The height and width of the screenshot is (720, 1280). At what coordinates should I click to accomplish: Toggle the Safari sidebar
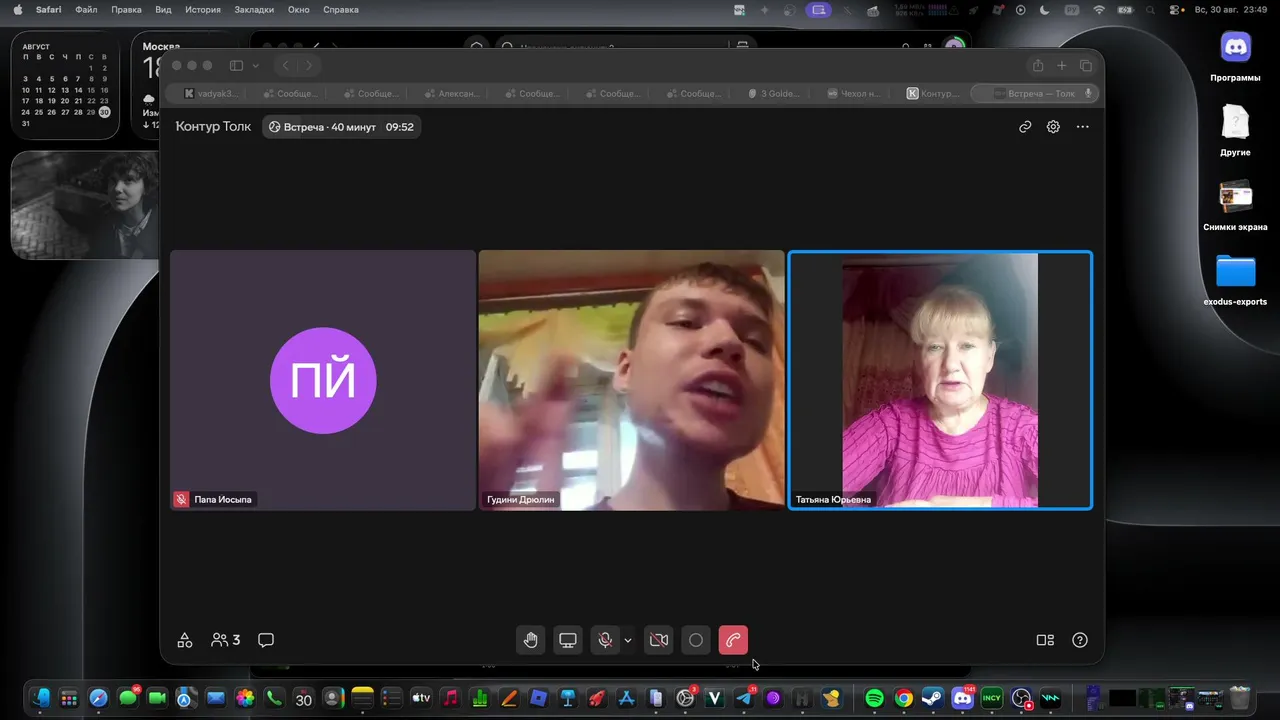point(236,66)
